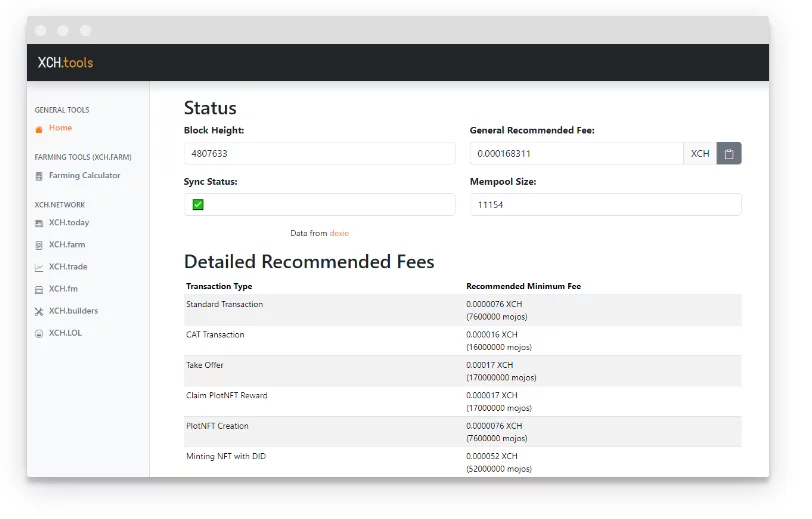Click the XCH.trade chart icon
The height and width of the screenshot is (519, 812).
click(39, 267)
